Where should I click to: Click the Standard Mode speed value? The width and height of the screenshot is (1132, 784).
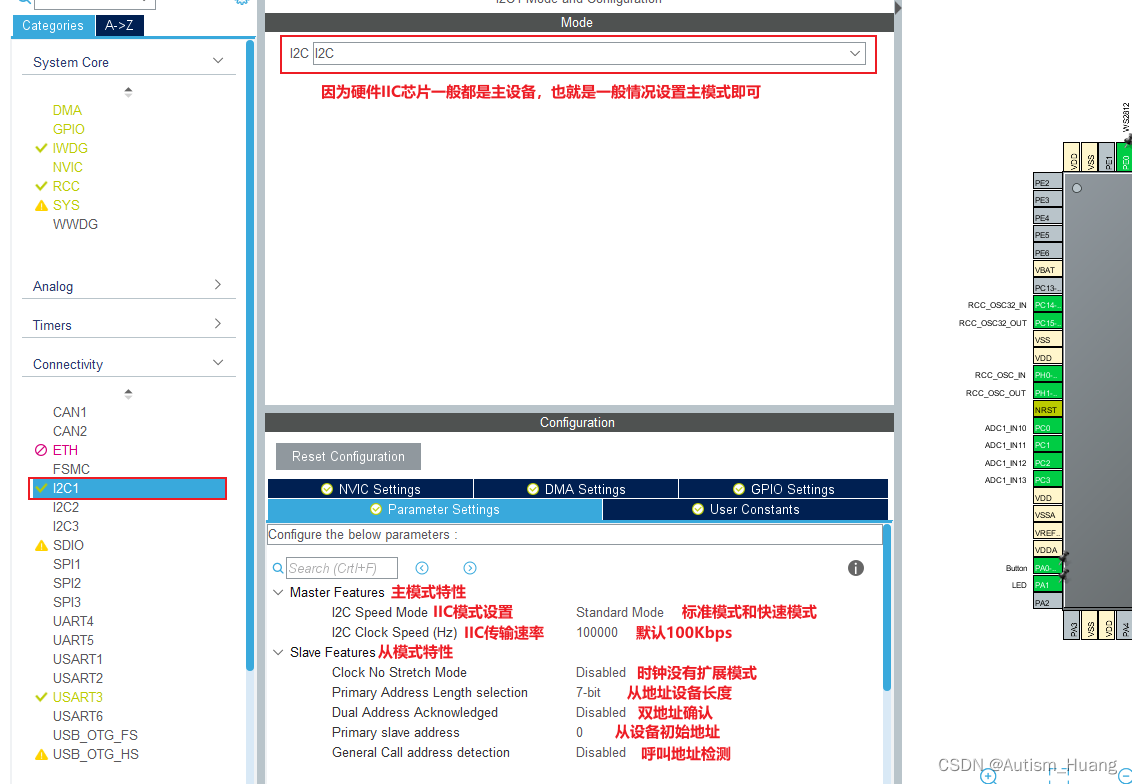619,613
